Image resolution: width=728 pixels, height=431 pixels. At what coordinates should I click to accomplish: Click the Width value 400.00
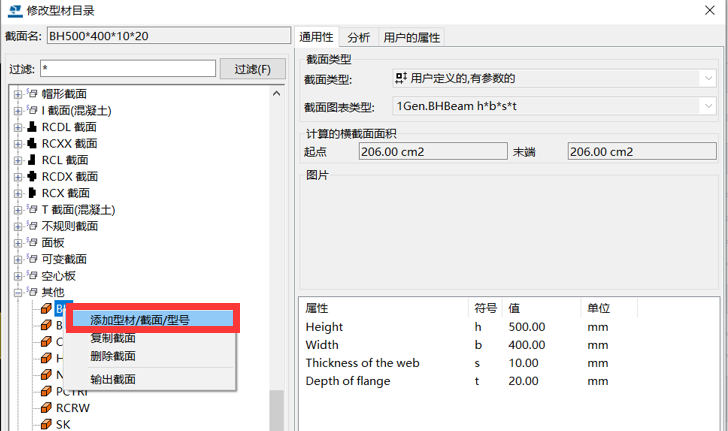[x=526, y=345]
